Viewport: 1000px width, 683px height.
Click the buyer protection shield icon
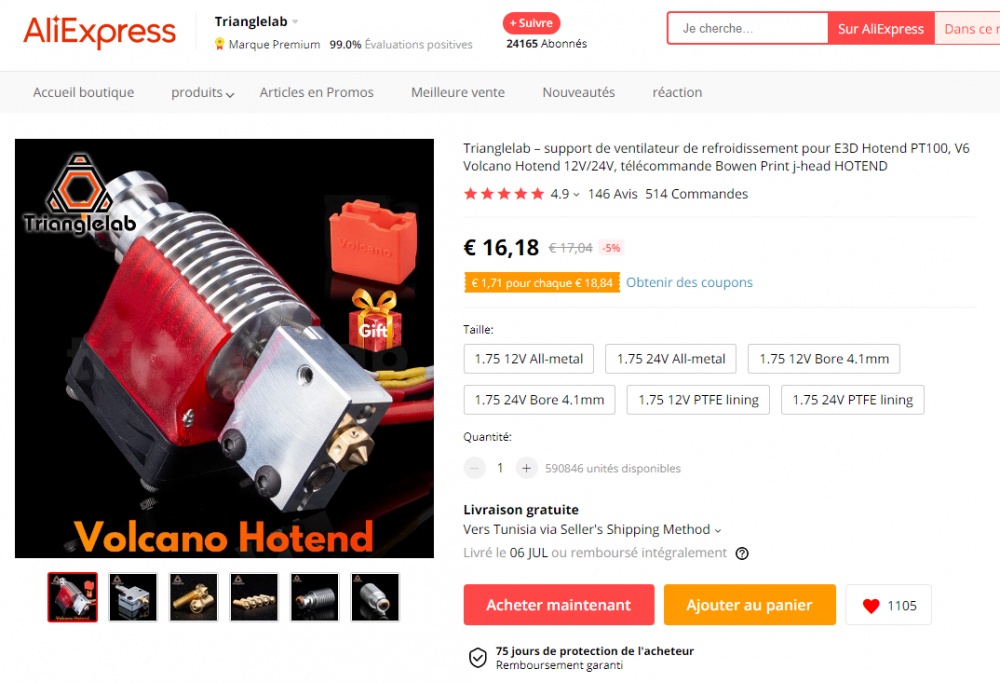coord(478,657)
